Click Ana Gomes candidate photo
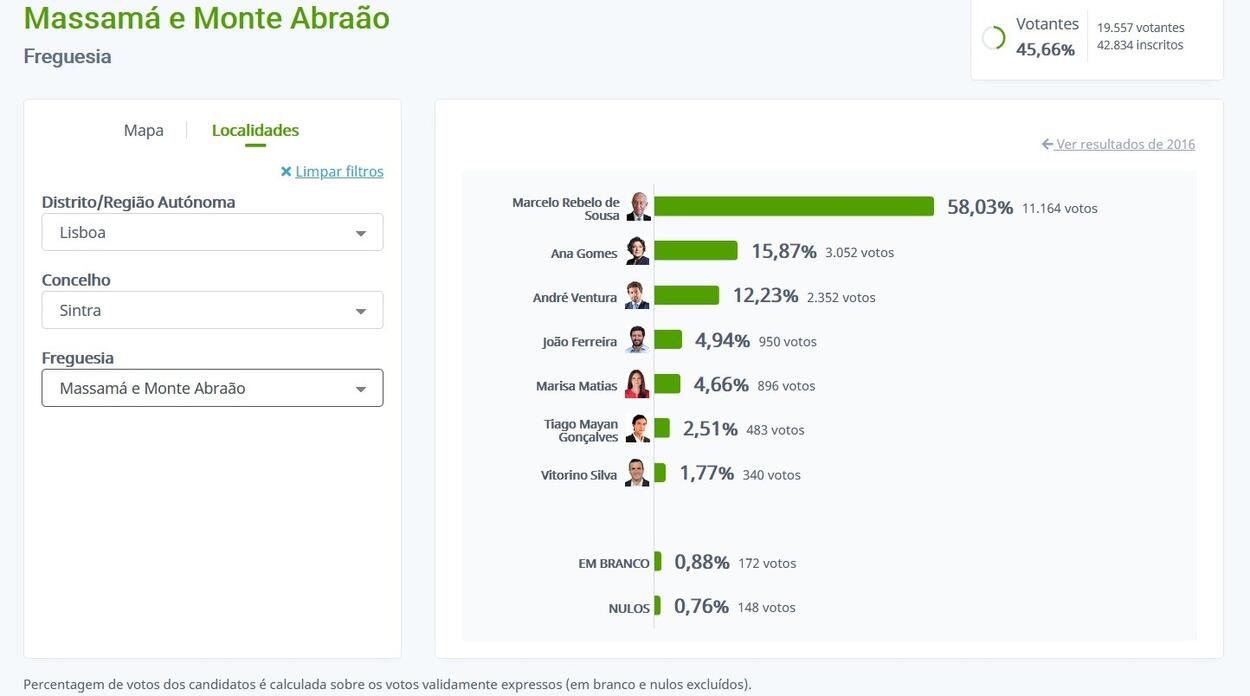 (x=637, y=251)
